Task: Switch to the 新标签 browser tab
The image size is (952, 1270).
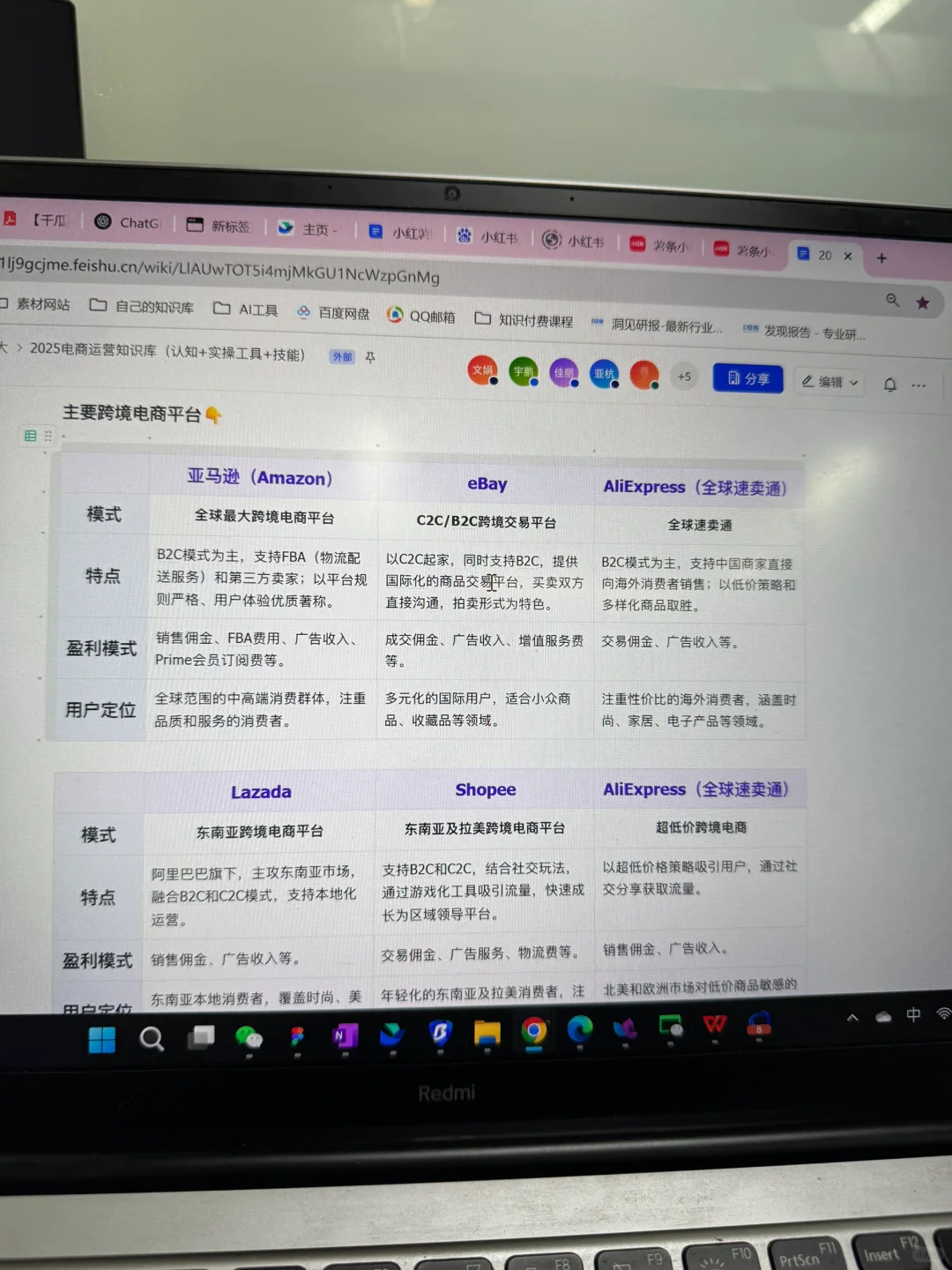Action: [219, 226]
